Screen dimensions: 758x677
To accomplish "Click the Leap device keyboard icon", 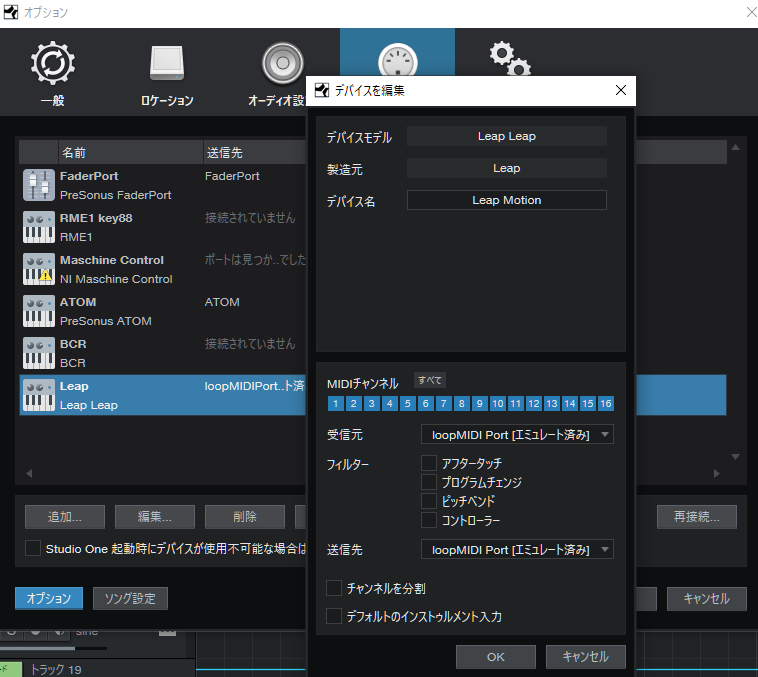I will pos(39,395).
